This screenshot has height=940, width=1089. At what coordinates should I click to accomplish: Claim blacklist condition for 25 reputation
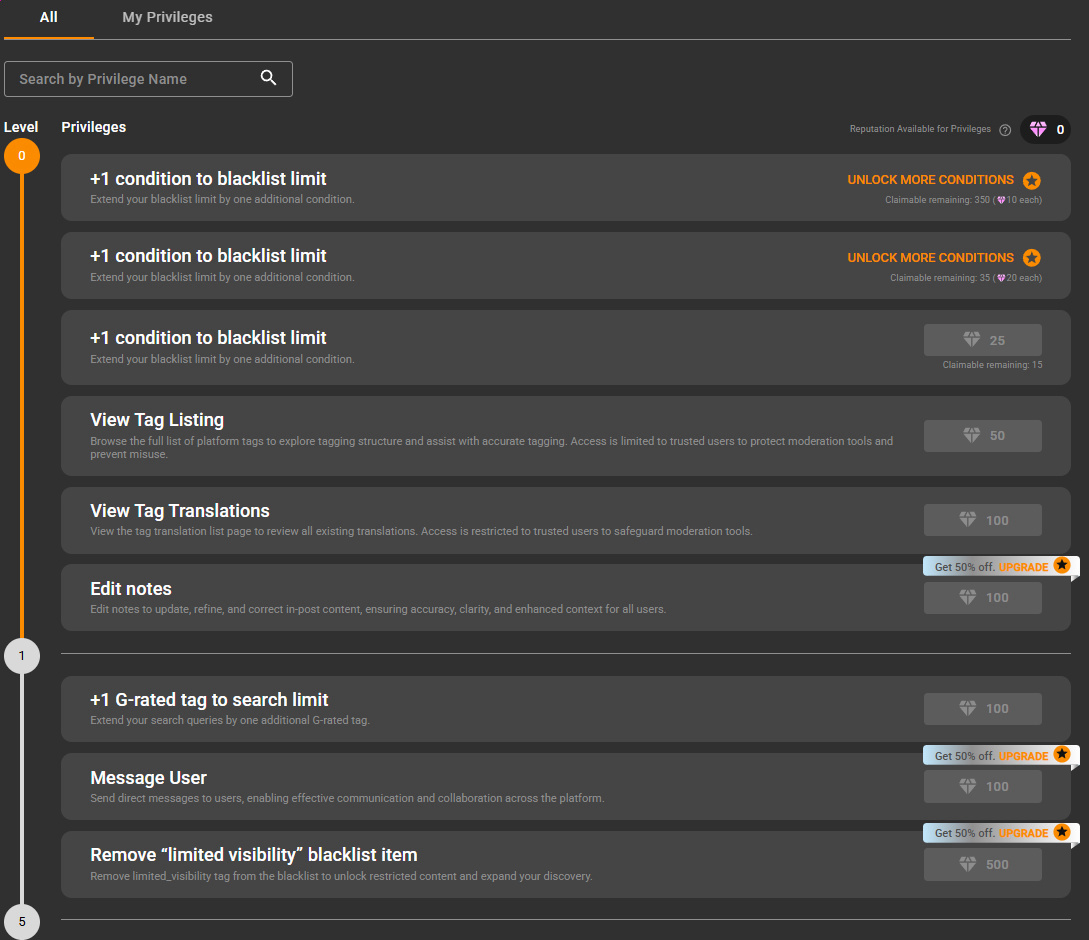983,340
